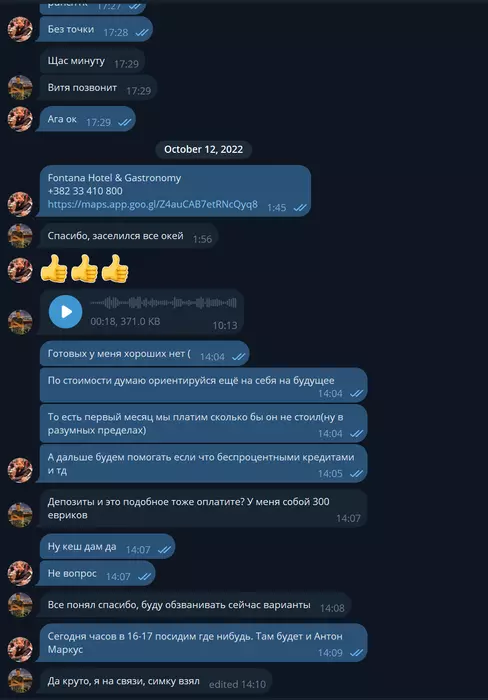
Task: Click read checkmarks on "Не вопрос" message
Action: pyautogui.click(x=144, y=577)
